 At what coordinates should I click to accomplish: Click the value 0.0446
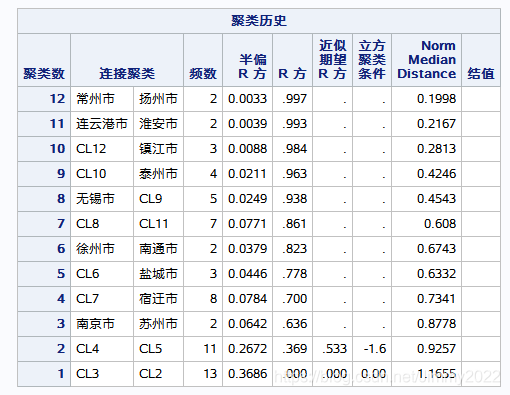[x=247, y=274]
